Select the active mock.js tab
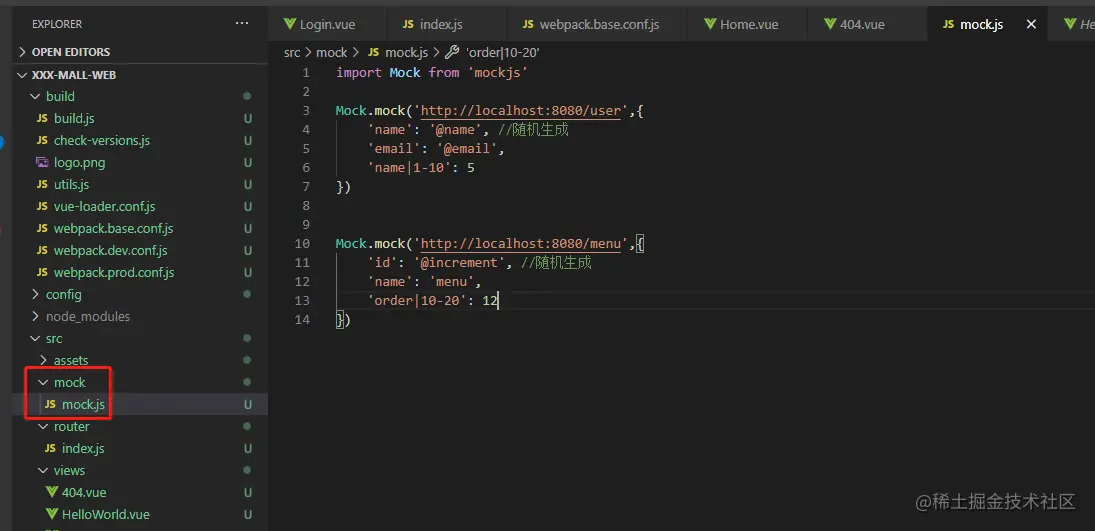The height and width of the screenshot is (531, 1095). point(985,24)
